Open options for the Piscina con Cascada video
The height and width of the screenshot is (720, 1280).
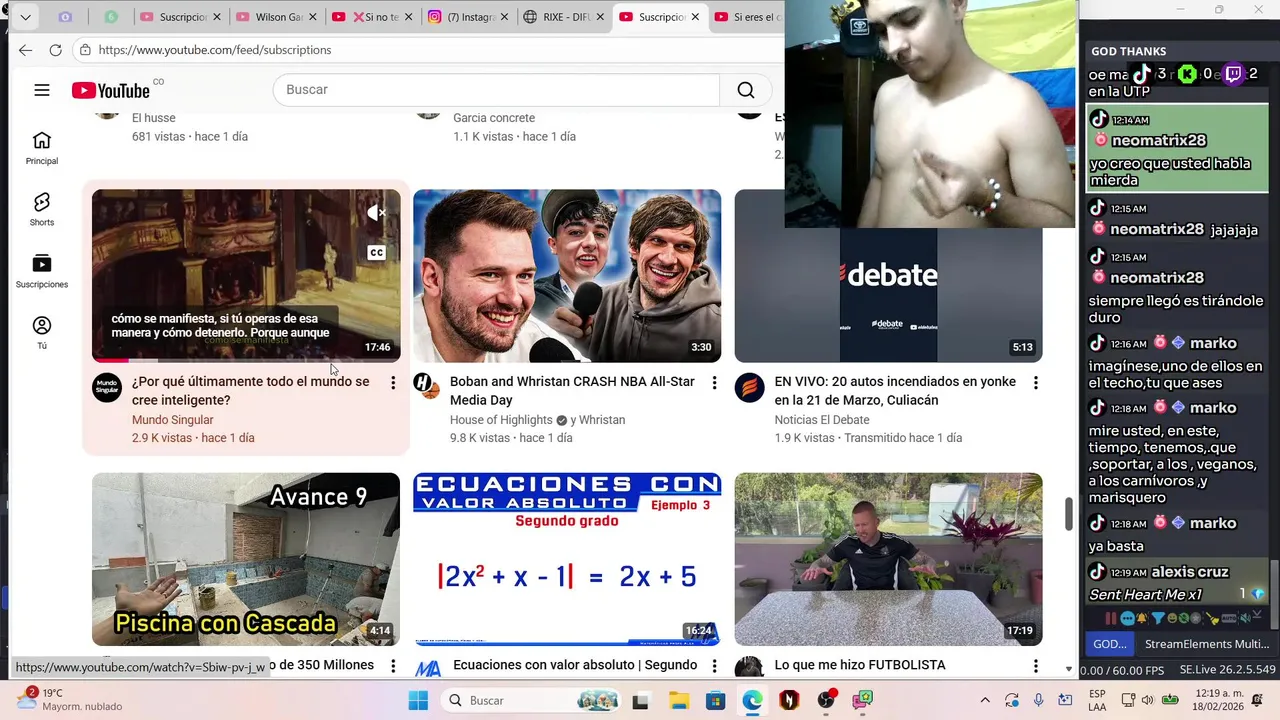click(x=393, y=666)
